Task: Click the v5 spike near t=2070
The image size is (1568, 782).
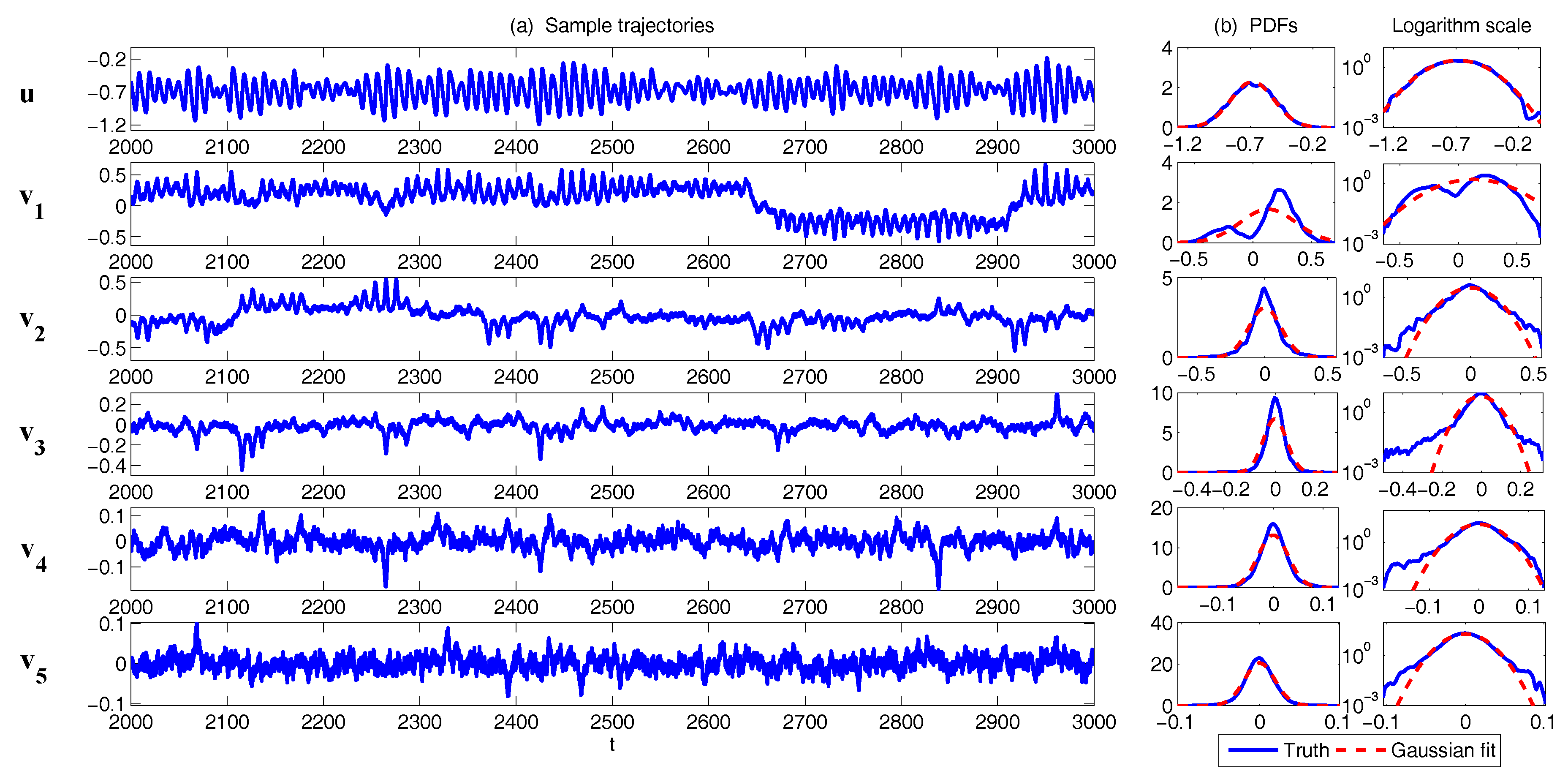Action: click(x=196, y=629)
